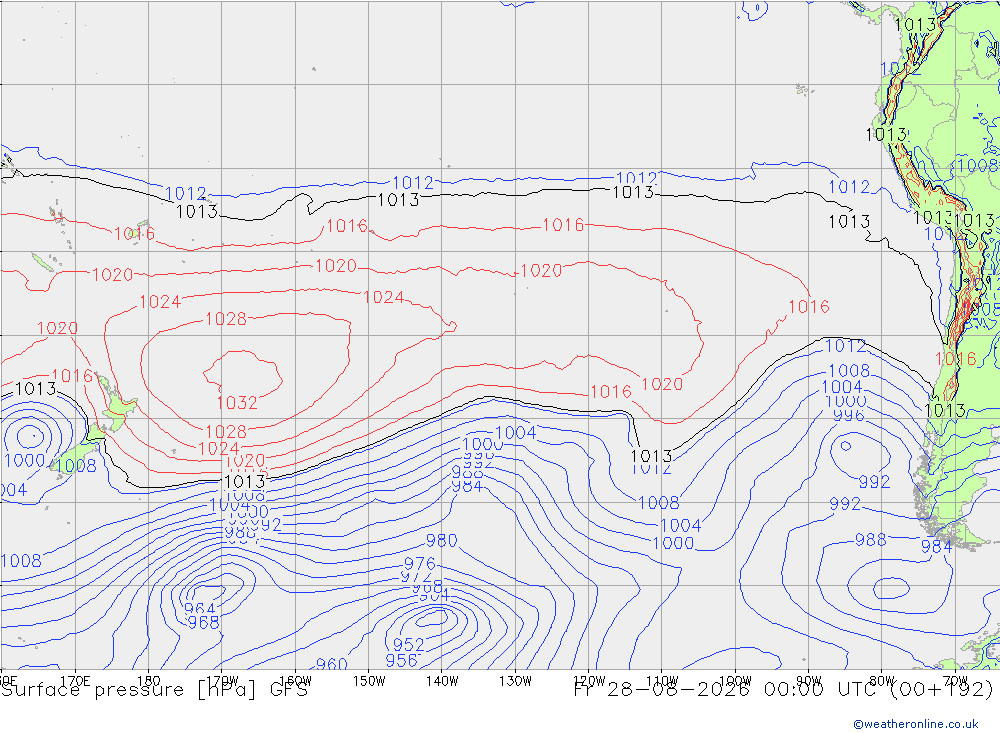Click the 90W longitude axis label
Screen dimensions: 1000x733
[809, 681]
